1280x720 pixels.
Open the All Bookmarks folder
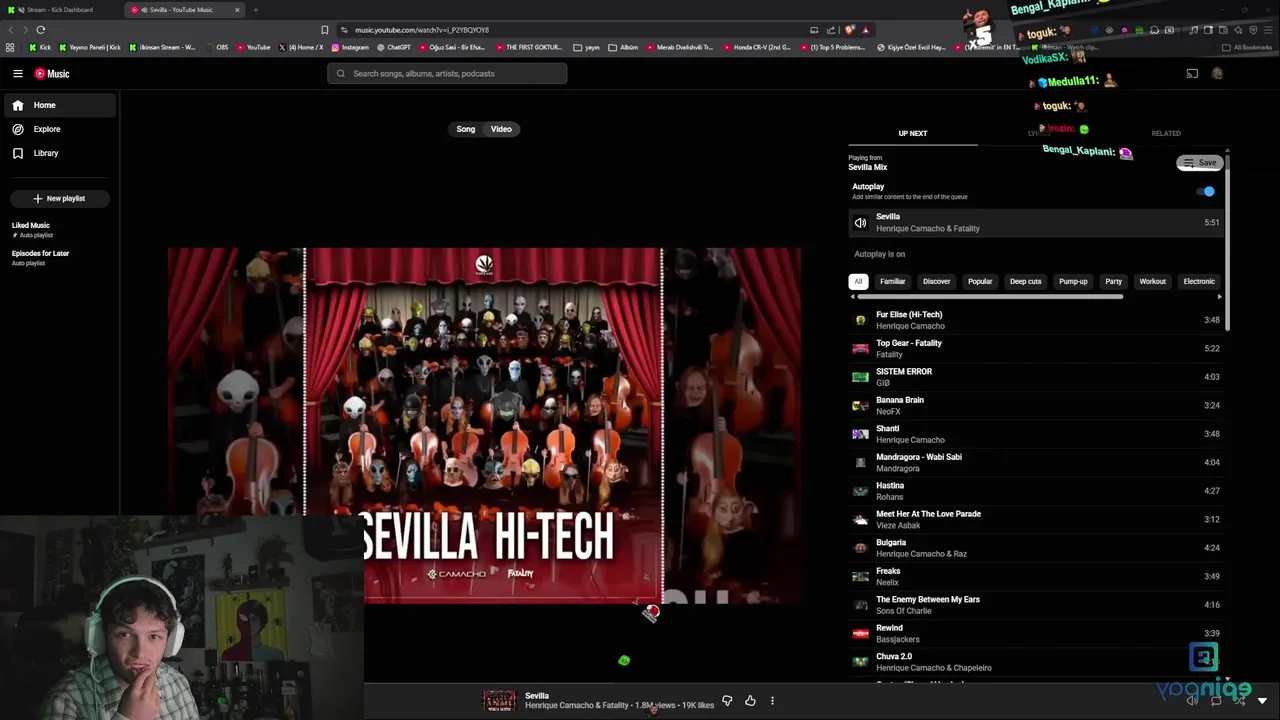click(x=1247, y=47)
